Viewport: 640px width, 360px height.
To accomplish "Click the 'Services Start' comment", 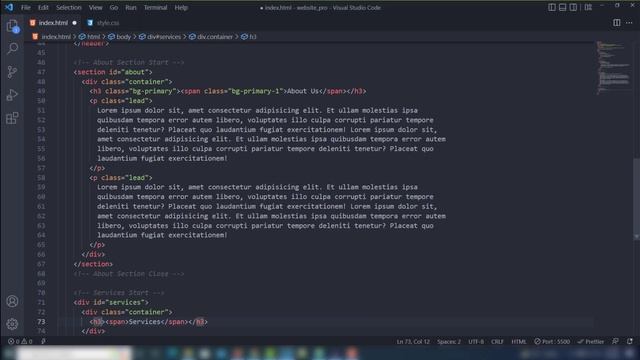I will coord(119,293).
